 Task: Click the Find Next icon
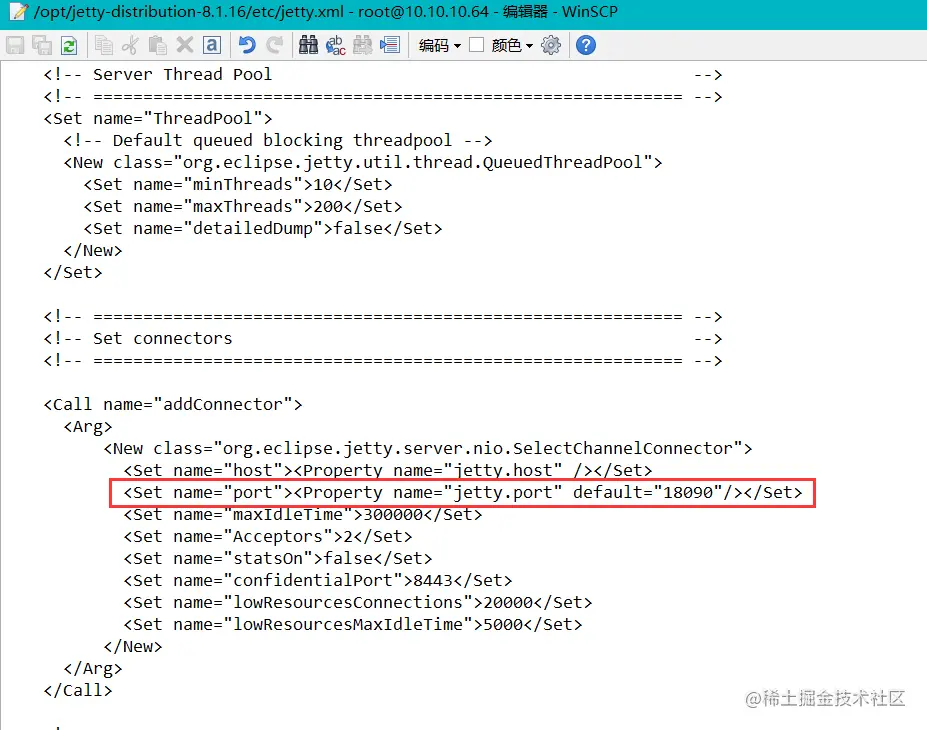point(362,46)
